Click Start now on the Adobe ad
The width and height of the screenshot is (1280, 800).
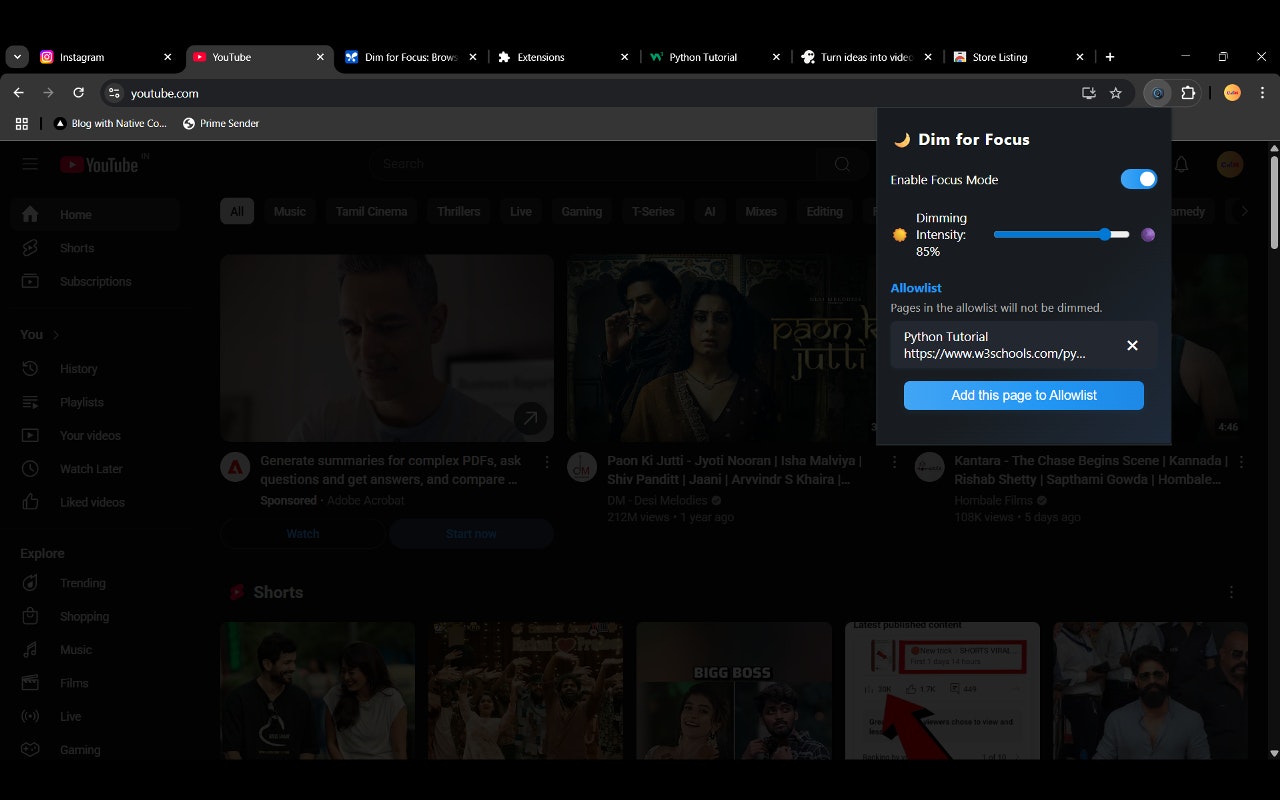click(x=471, y=534)
